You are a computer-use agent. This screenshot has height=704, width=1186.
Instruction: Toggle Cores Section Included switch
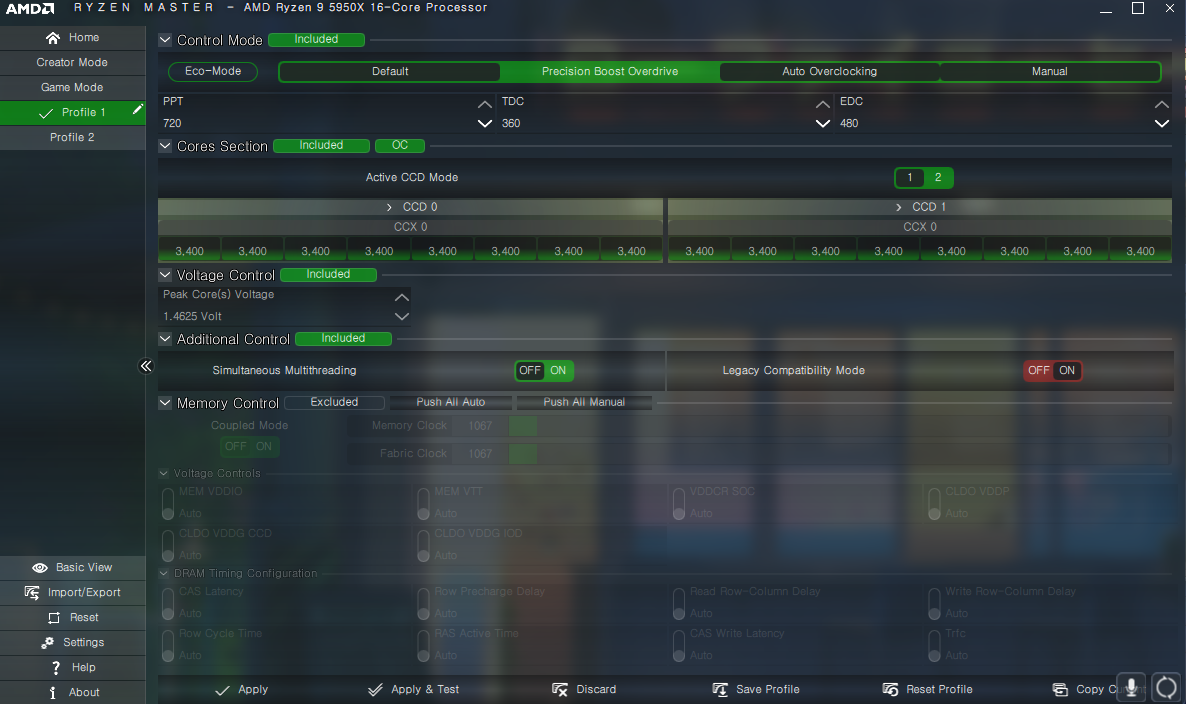[x=321, y=145]
